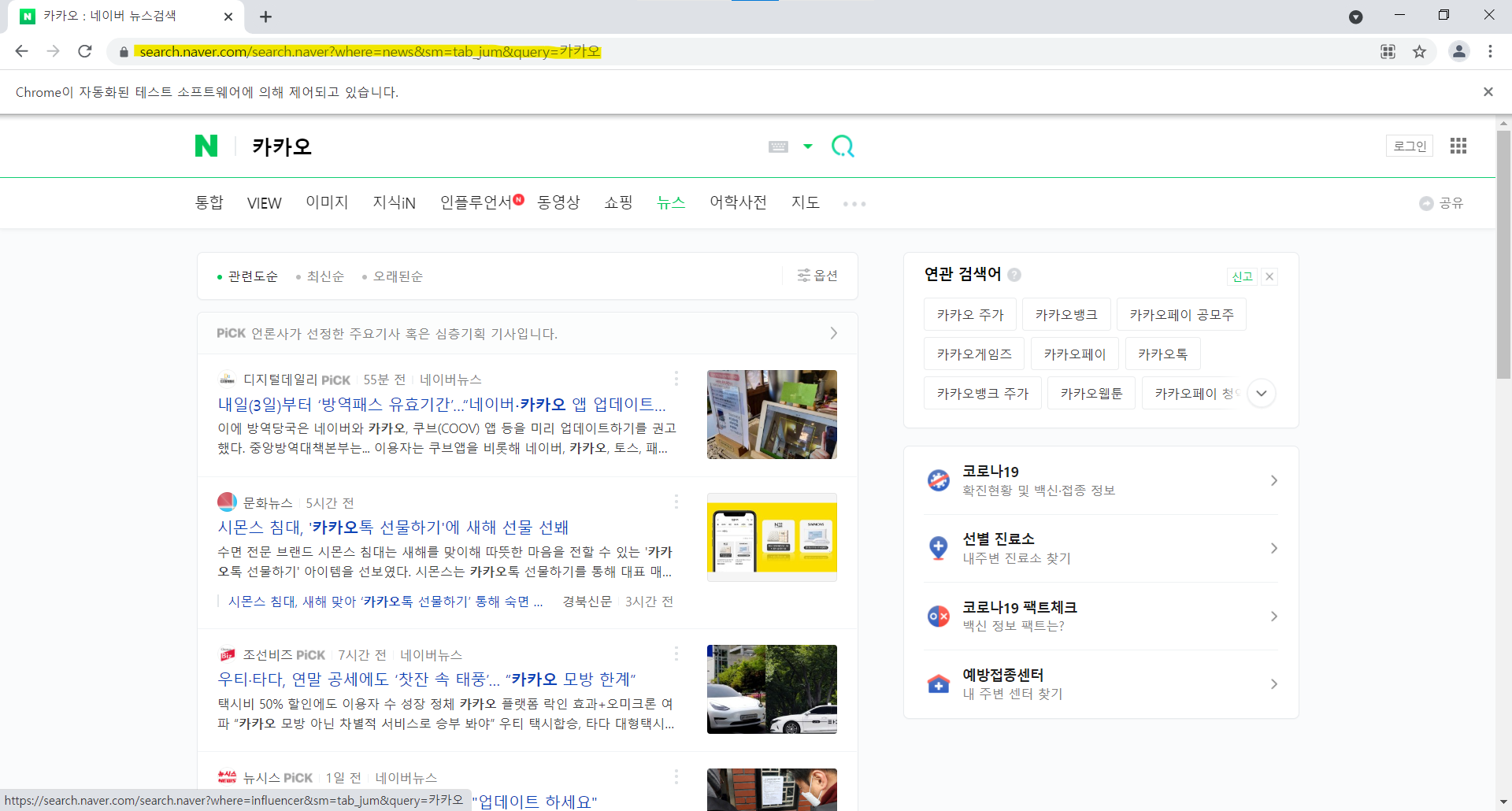Open the 어학사전 tab
Viewport: 1512px width, 811px height.
point(738,202)
